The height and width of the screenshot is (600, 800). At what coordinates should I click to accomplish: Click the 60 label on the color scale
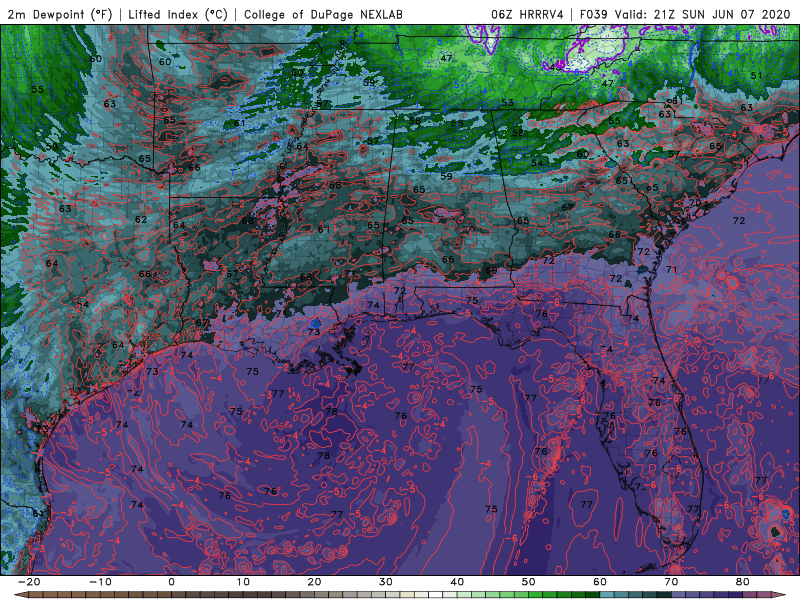(x=600, y=582)
